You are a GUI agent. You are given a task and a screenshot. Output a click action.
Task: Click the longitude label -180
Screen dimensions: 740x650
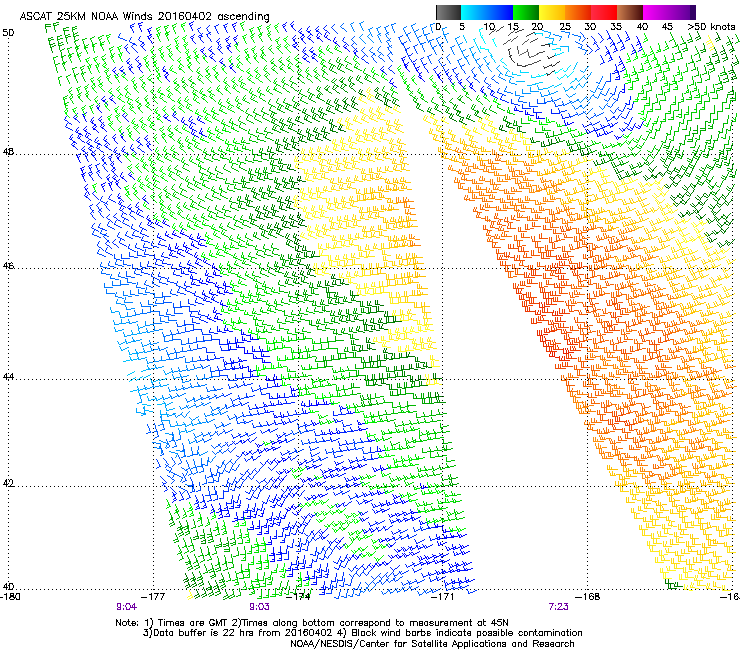10,596
